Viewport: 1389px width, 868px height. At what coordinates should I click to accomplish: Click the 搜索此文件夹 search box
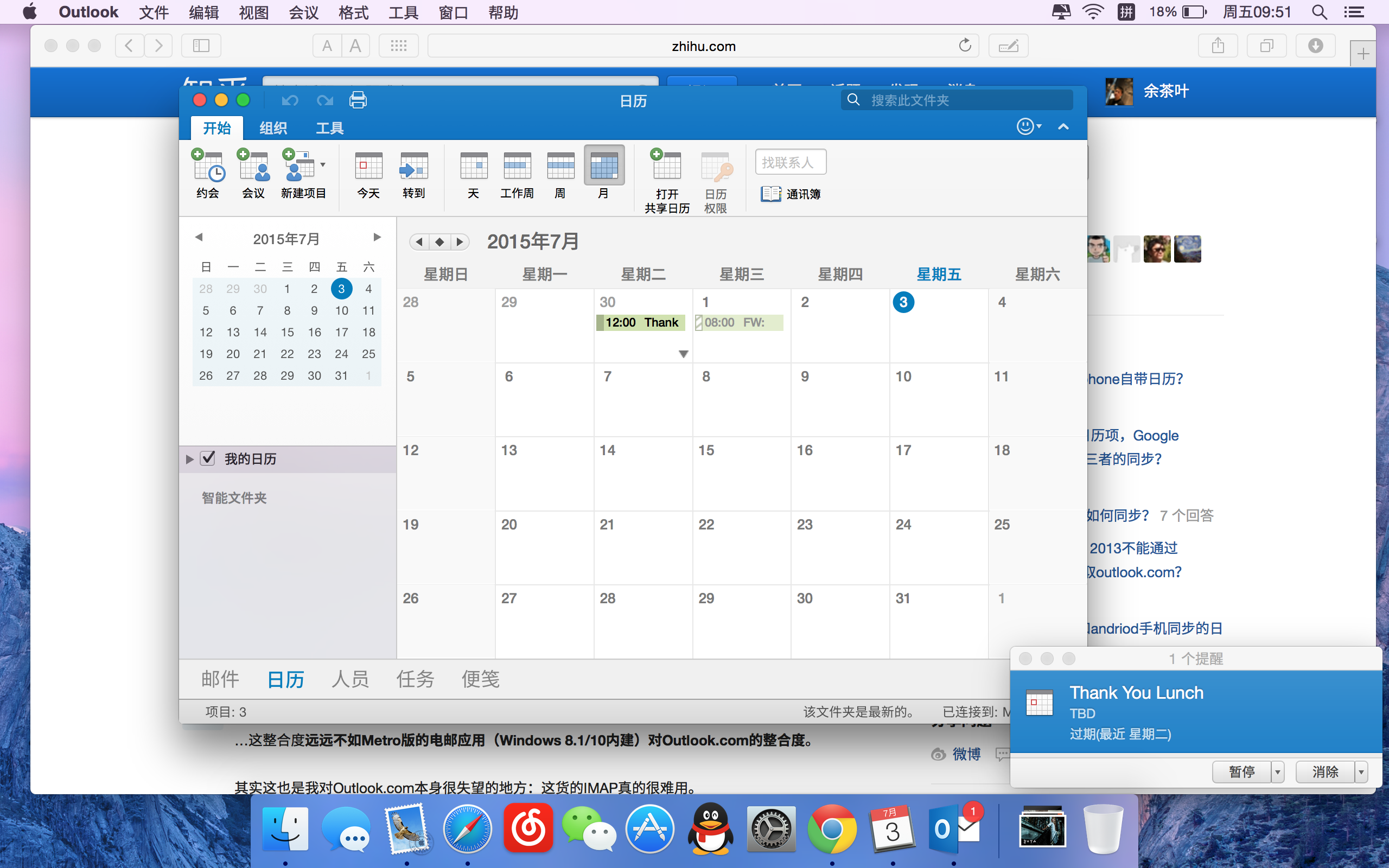click(x=957, y=100)
